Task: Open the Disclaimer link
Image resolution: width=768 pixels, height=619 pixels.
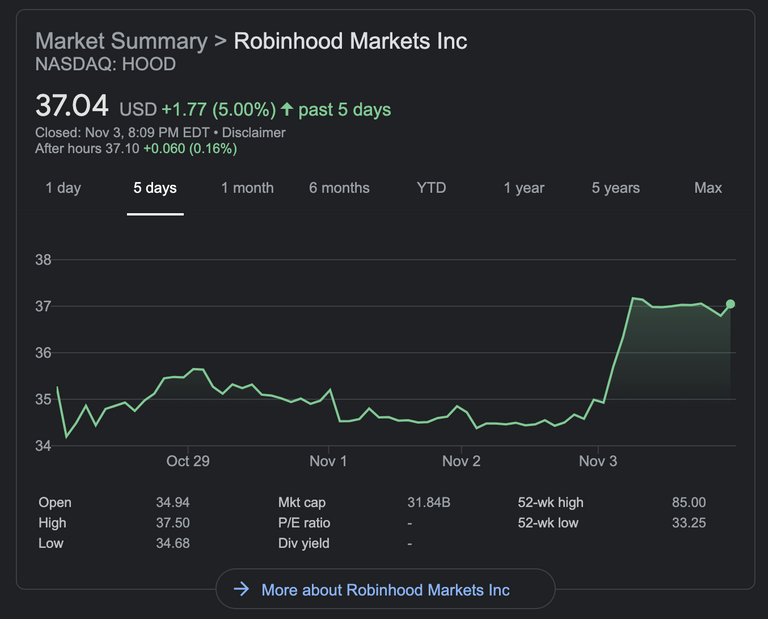Action: click(254, 133)
